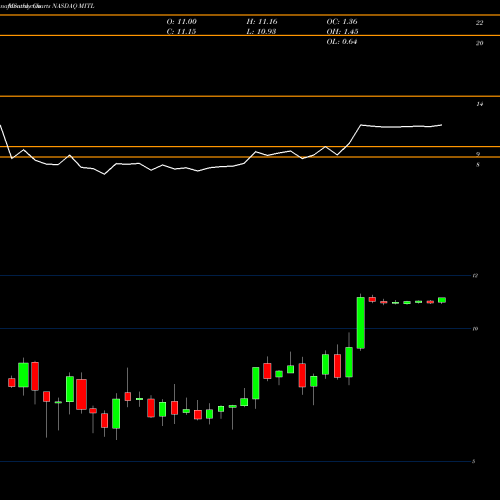Click the '14' price axis label

point(479,104)
